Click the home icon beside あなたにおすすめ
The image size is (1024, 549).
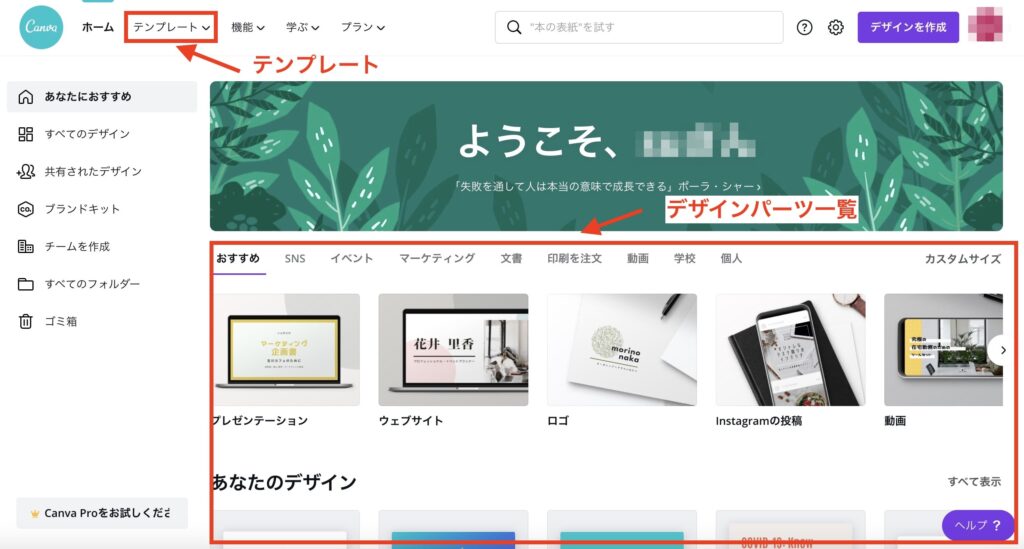pos(25,97)
